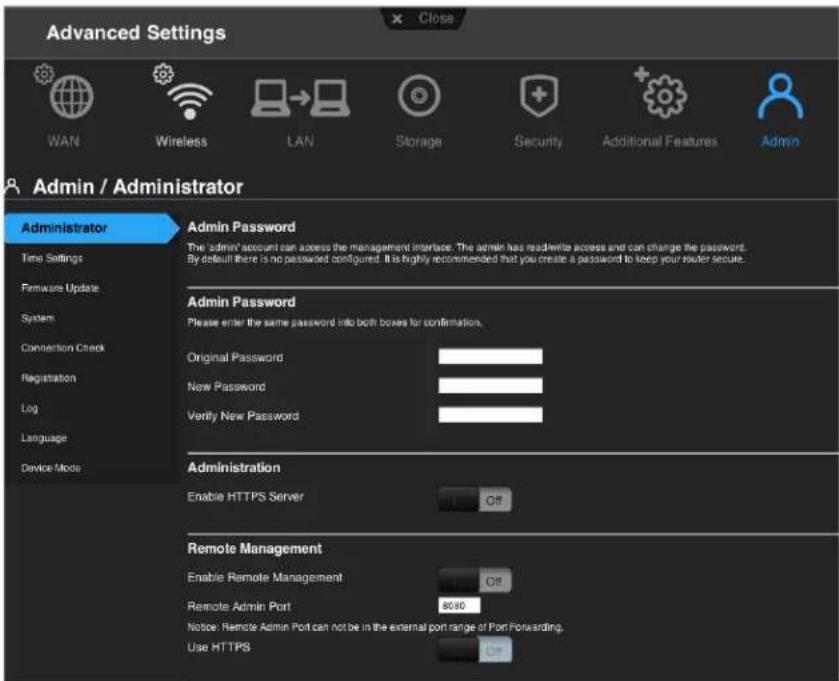Click the Verify New Password field
The width and height of the screenshot is (839, 681).
(x=490, y=415)
